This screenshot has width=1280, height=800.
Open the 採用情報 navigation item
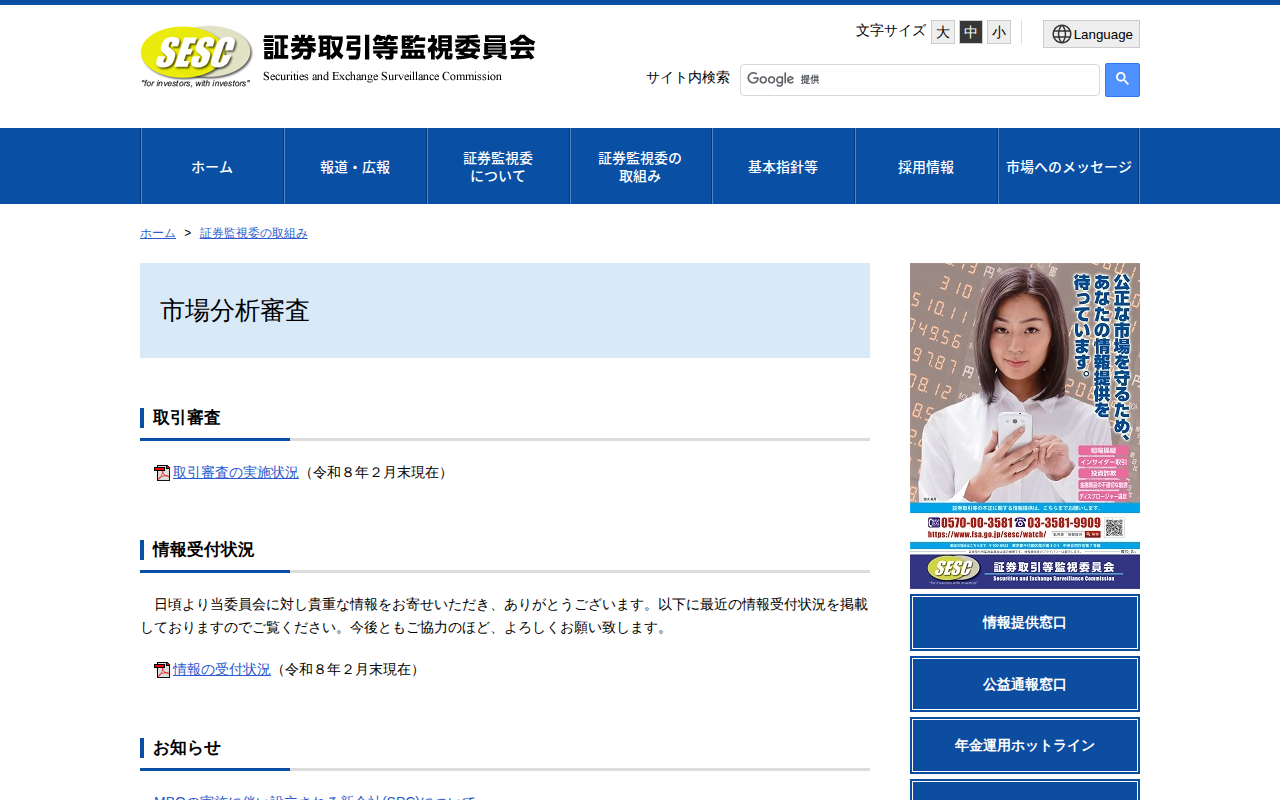pyautogui.click(x=926, y=166)
